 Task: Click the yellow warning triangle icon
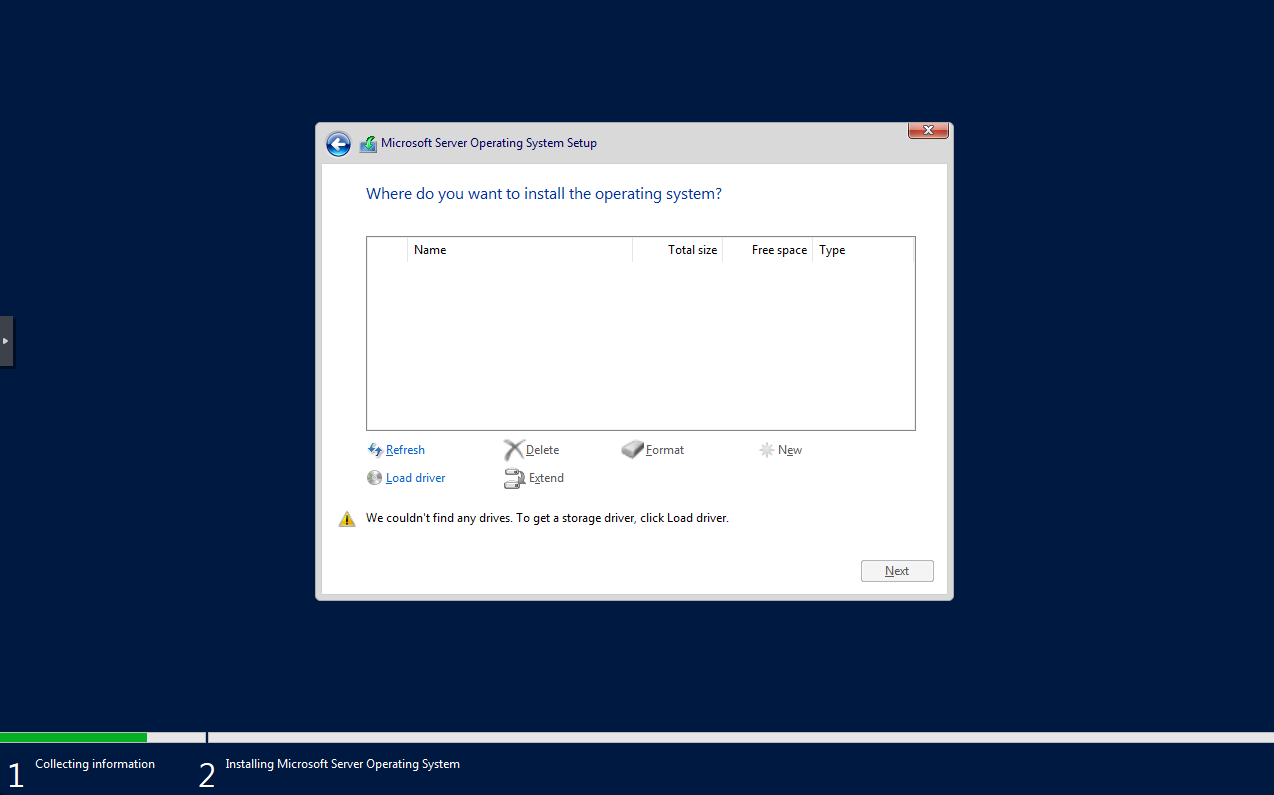coord(347,519)
